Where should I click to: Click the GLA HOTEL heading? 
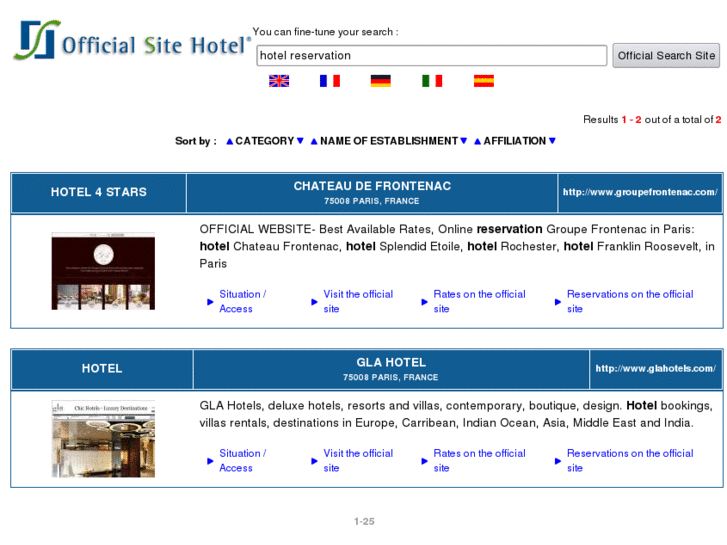(391, 362)
